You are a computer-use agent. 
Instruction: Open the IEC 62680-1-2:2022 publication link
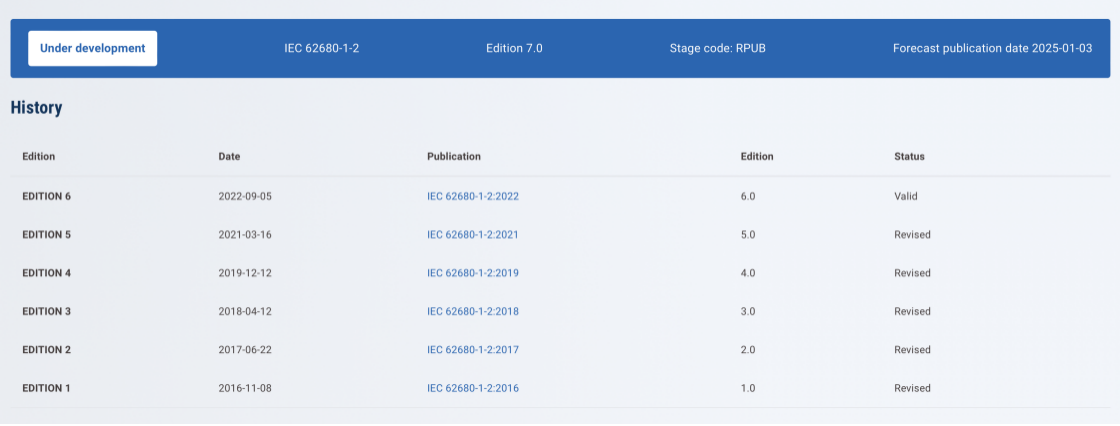point(472,196)
